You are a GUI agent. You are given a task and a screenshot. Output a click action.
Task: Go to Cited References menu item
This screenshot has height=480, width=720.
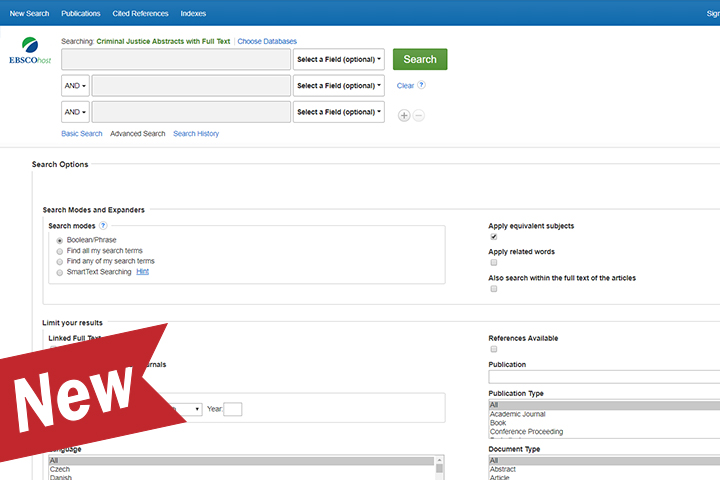(x=140, y=13)
